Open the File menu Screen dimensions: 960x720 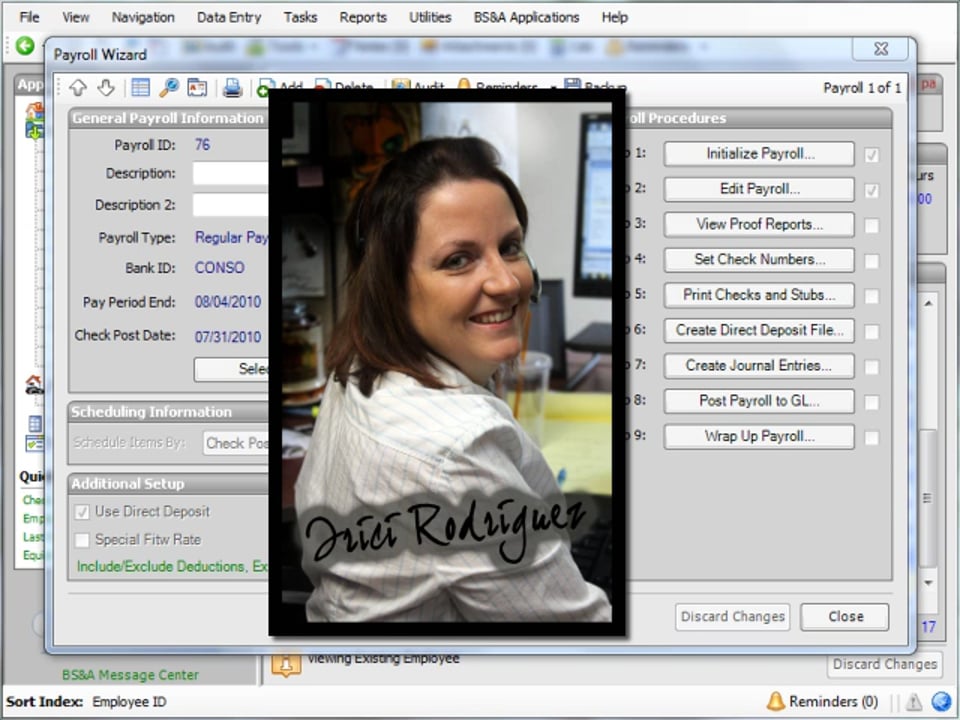click(29, 17)
